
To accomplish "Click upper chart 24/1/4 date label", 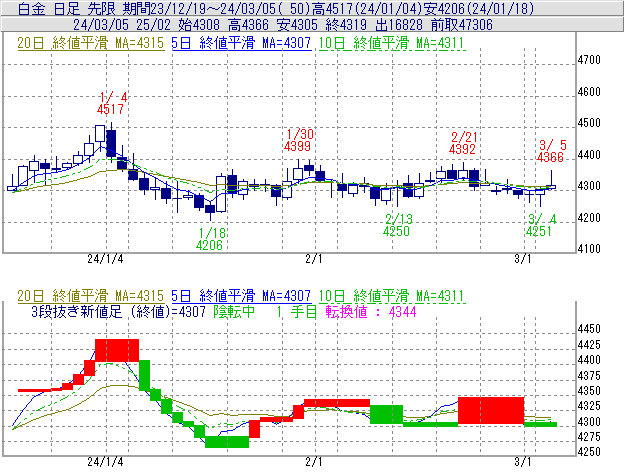I will 105,259.
